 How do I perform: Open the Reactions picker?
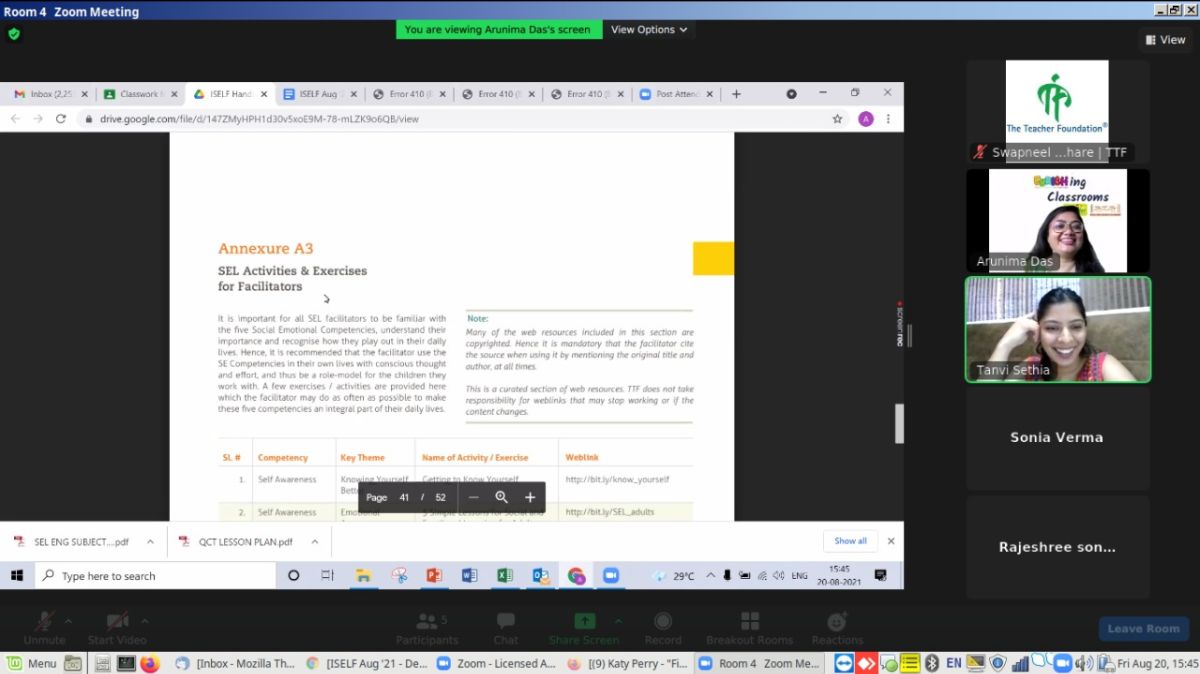pos(837,628)
